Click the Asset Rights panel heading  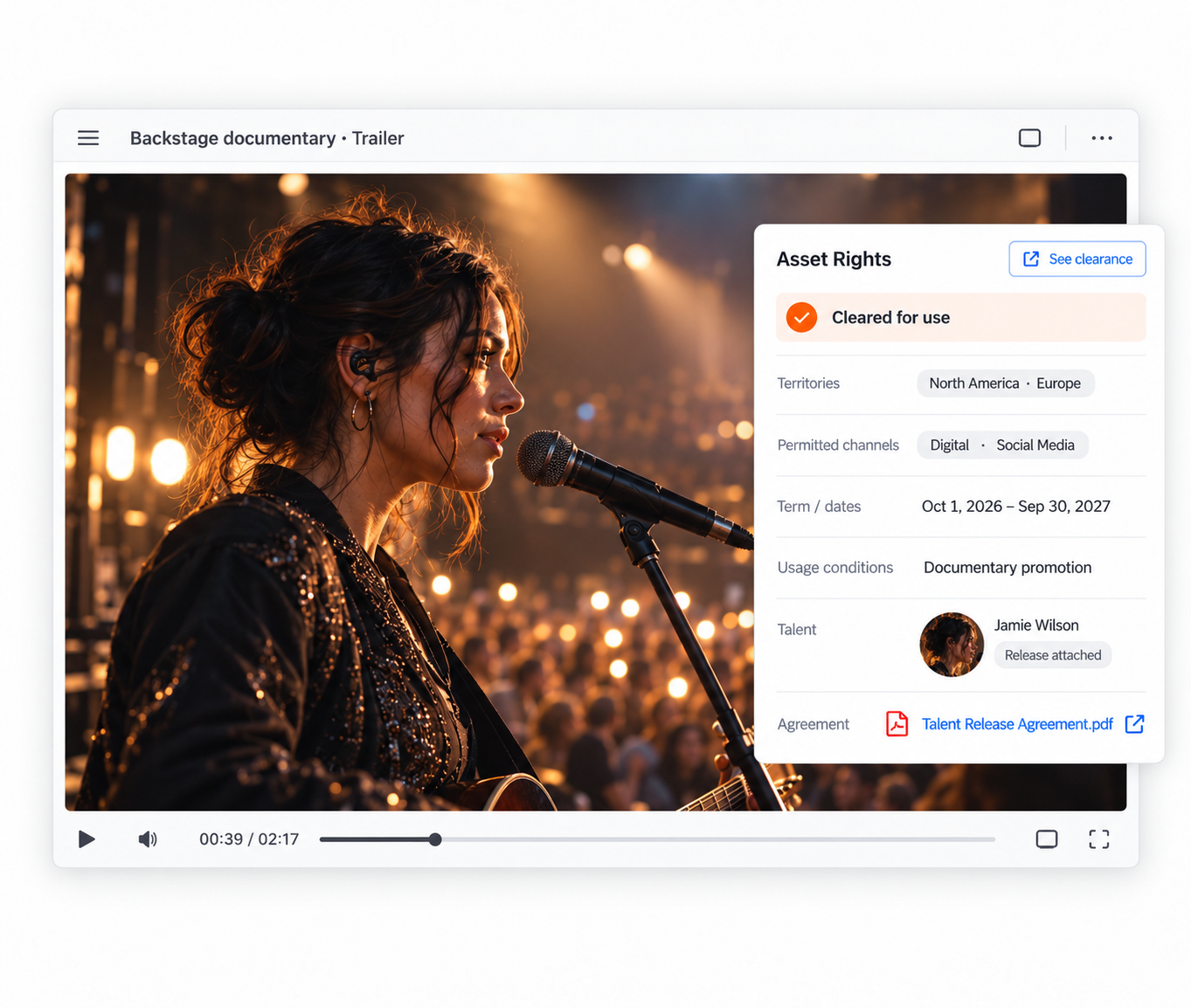coord(834,259)
